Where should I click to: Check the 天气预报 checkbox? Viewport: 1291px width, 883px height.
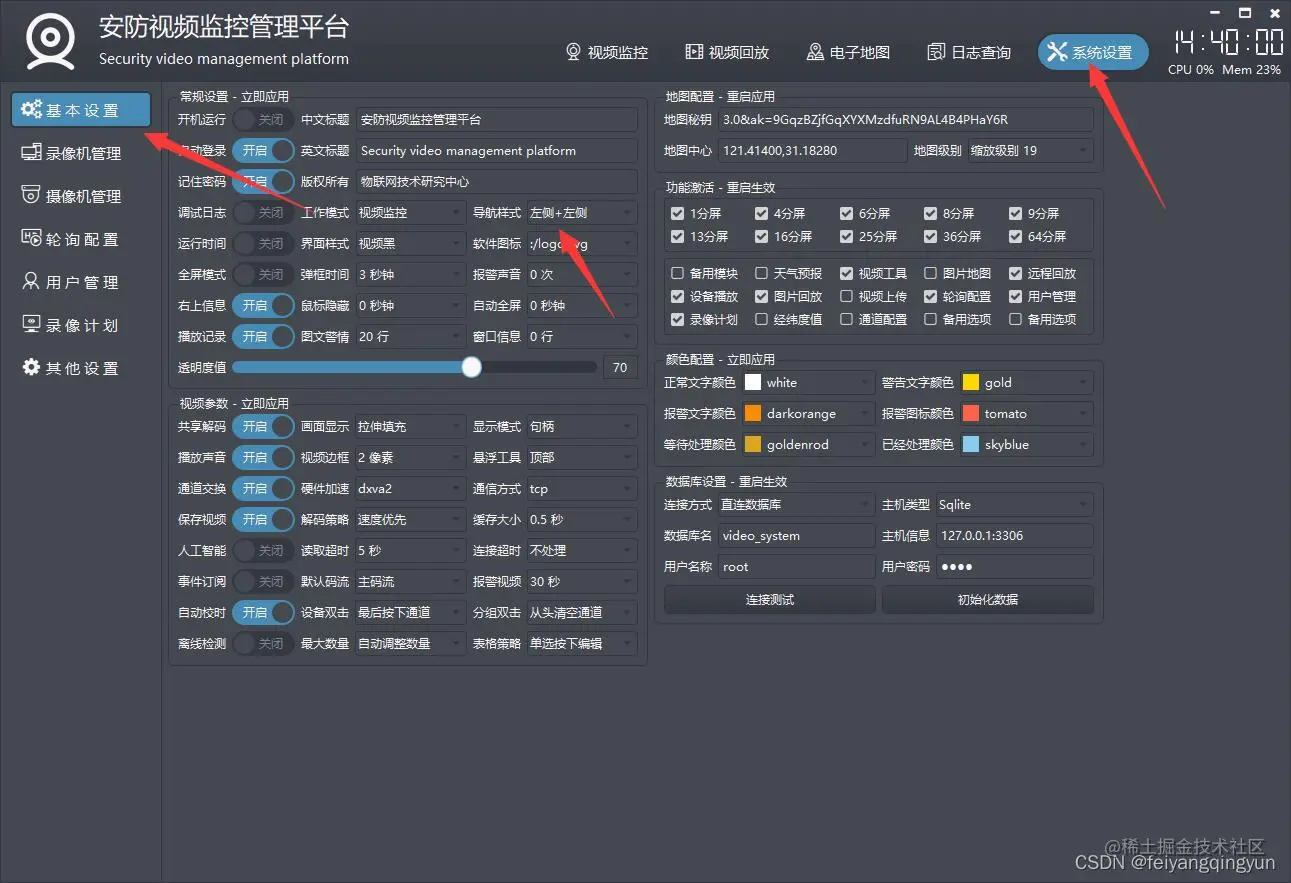click(762, 273)
